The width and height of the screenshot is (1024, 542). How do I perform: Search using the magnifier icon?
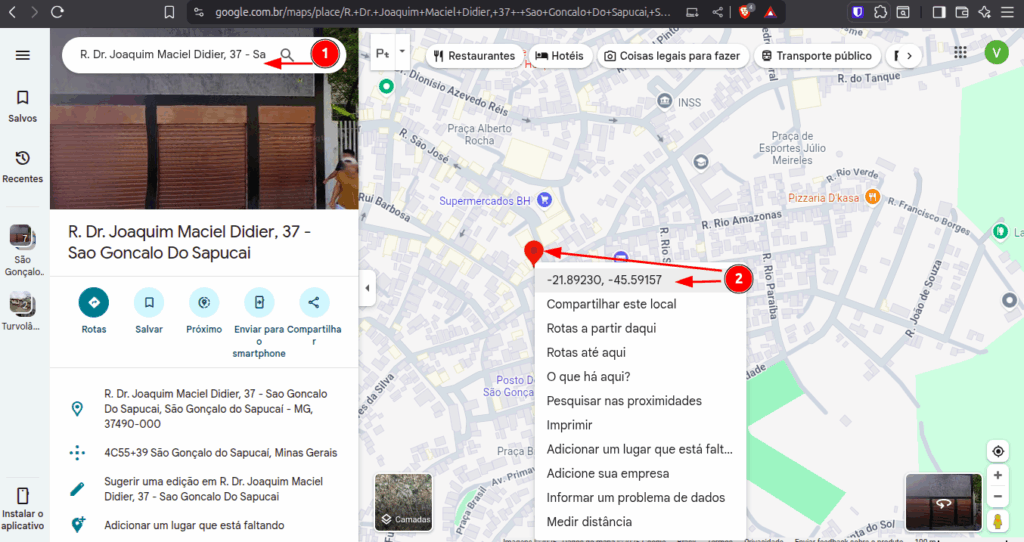click(287, 55)
